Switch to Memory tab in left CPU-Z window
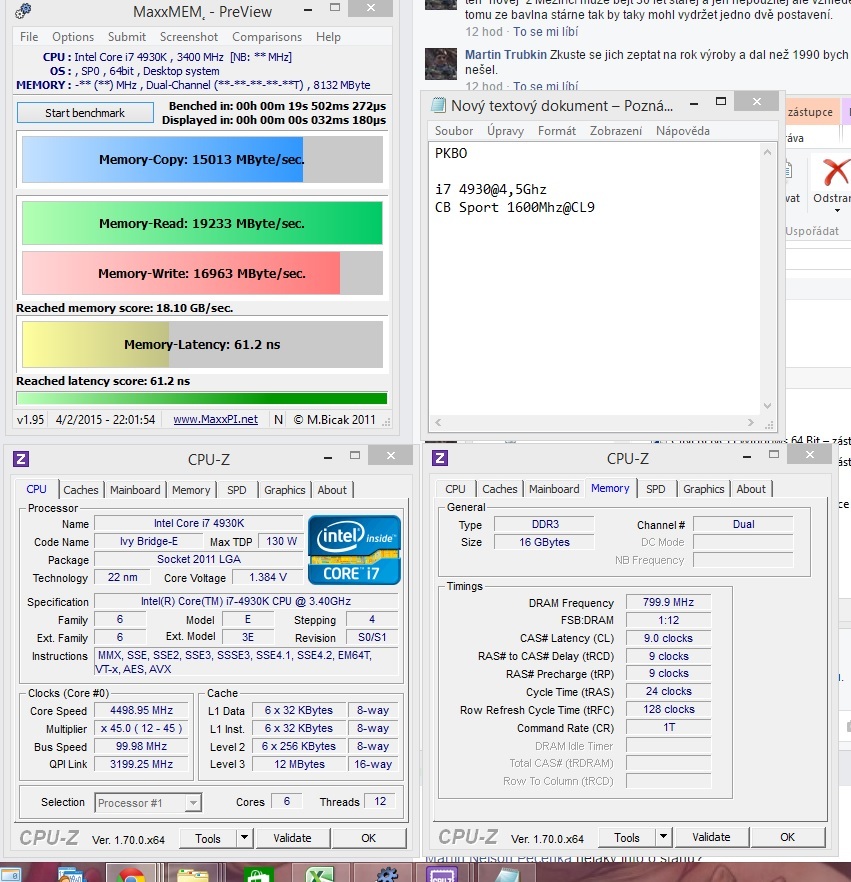Image resolution: width=851 pixels, height=882 pixels. click(x=191, y=489)
